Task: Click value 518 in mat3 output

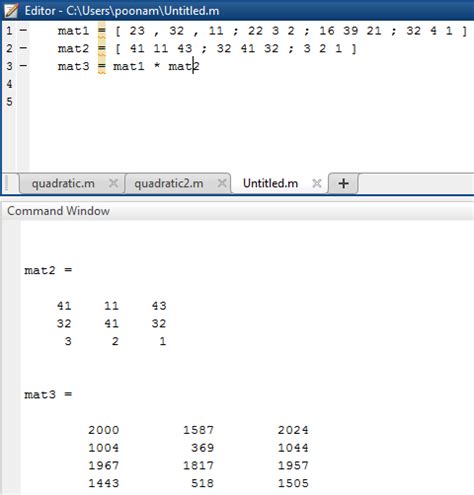Action: click(202, 483)
